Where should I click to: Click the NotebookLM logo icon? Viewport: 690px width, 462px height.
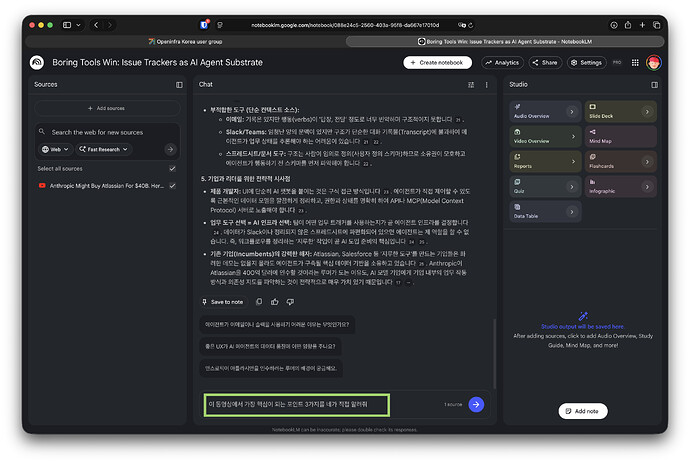pyautogui.click(x=37, y=62)
